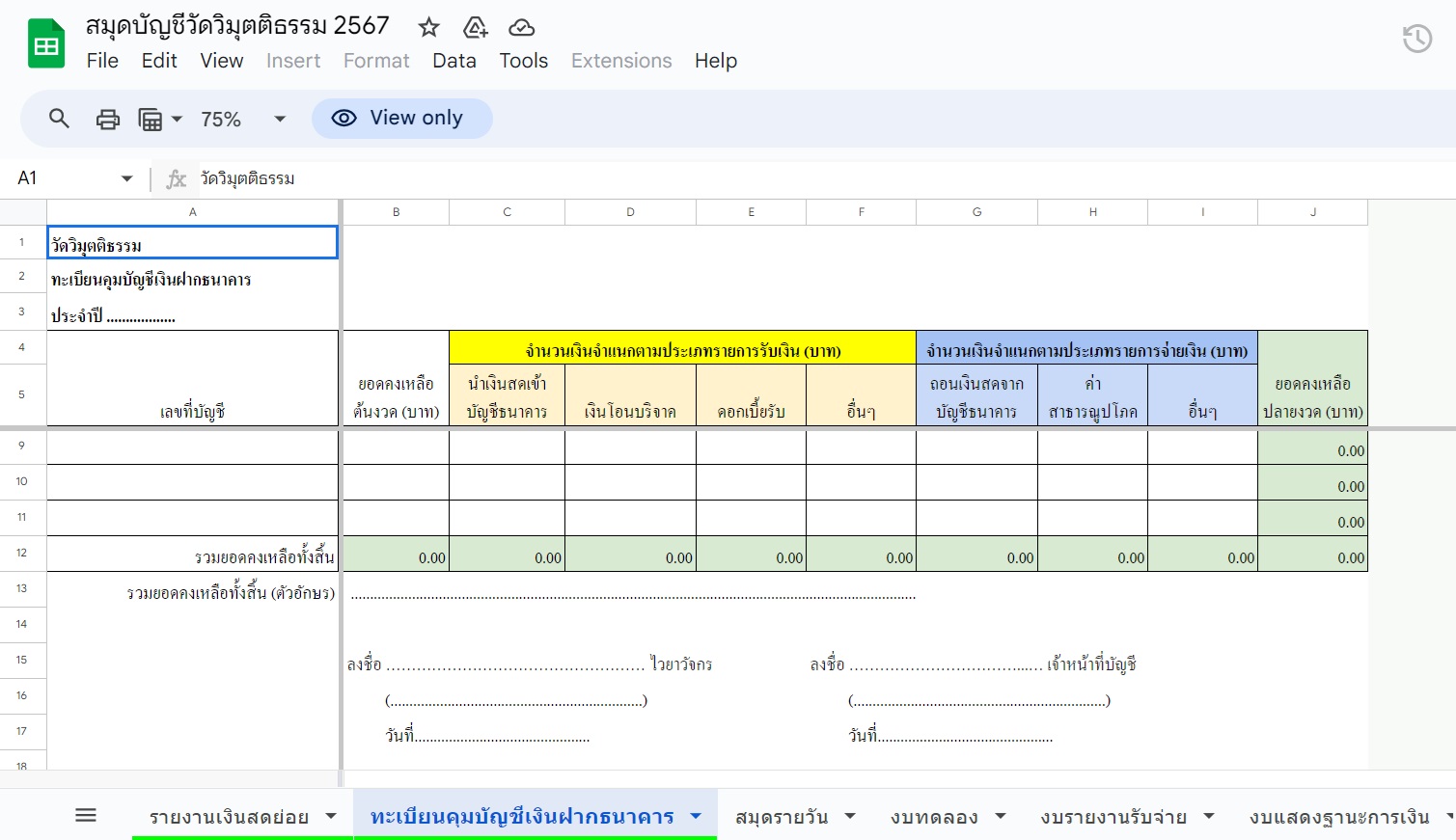Click the View only button
Screen dimensions: 1456x840
coord(401,118)
